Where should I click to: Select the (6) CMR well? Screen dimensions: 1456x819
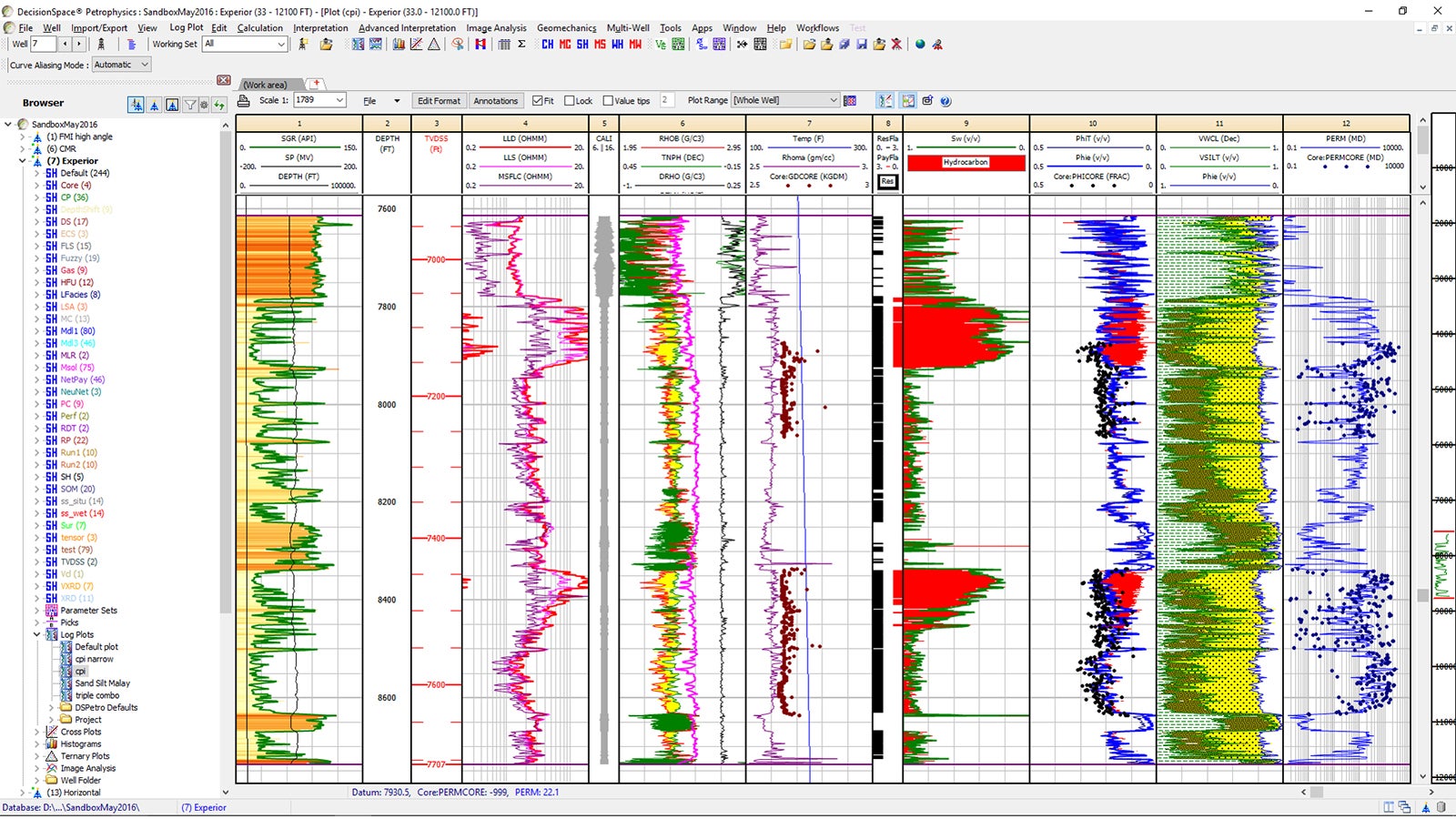pos(62,148)
